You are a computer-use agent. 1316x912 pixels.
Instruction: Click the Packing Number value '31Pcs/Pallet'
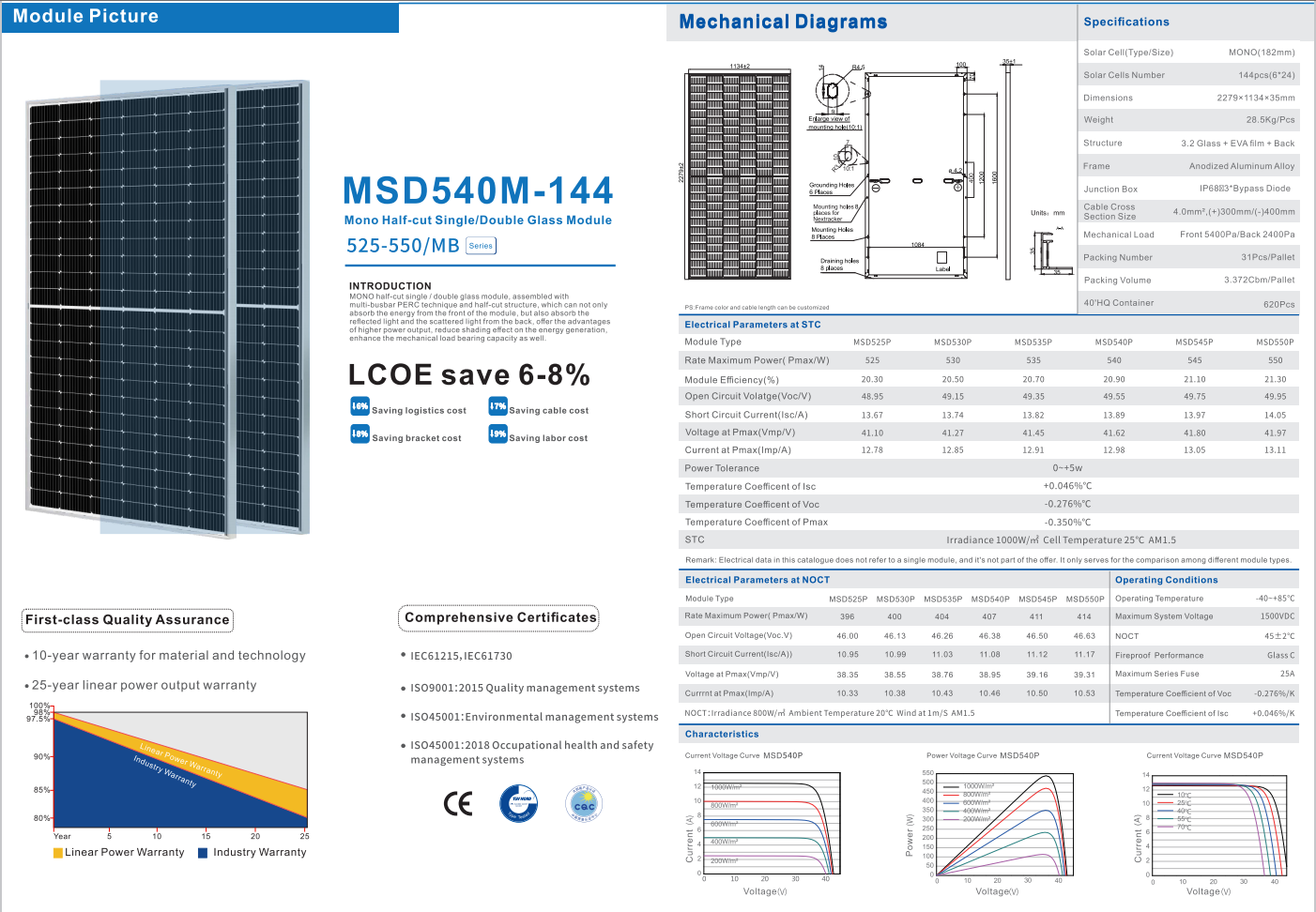tap(1268, 257)
